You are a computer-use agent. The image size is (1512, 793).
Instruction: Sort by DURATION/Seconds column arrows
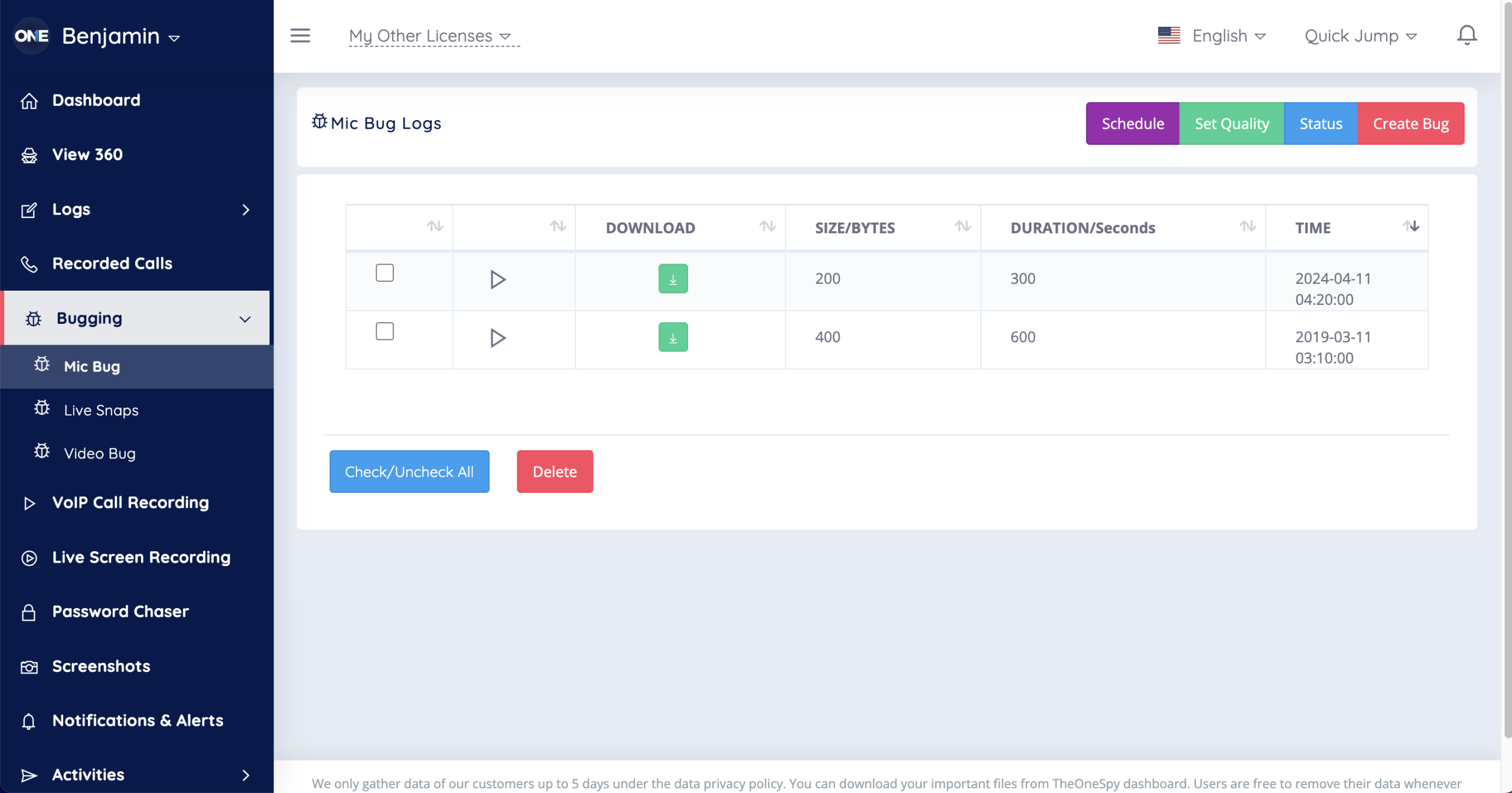pyautogui.click(x=1247, y=226)
